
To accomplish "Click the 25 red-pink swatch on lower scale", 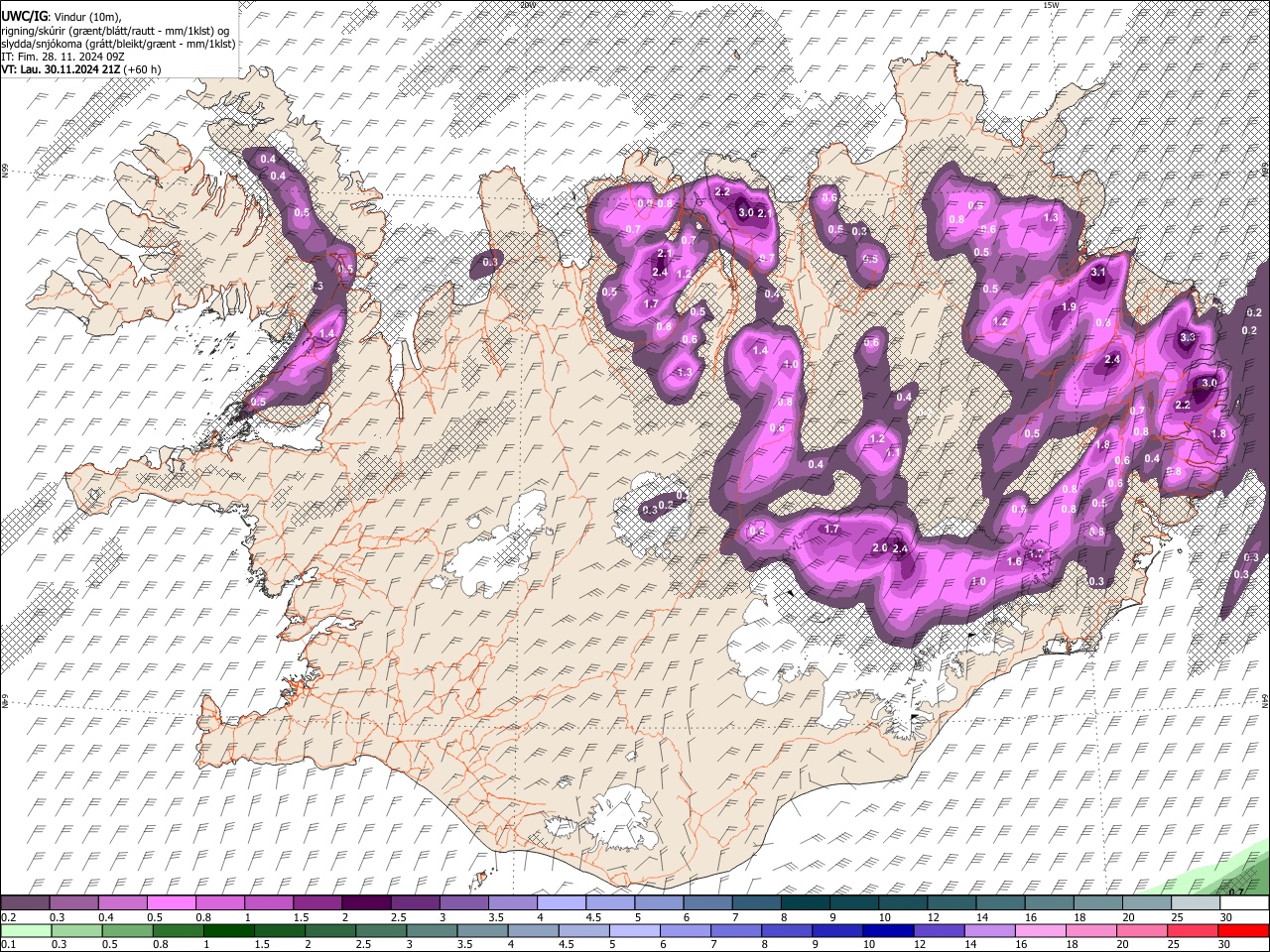I will click(x=1193, y=931).
